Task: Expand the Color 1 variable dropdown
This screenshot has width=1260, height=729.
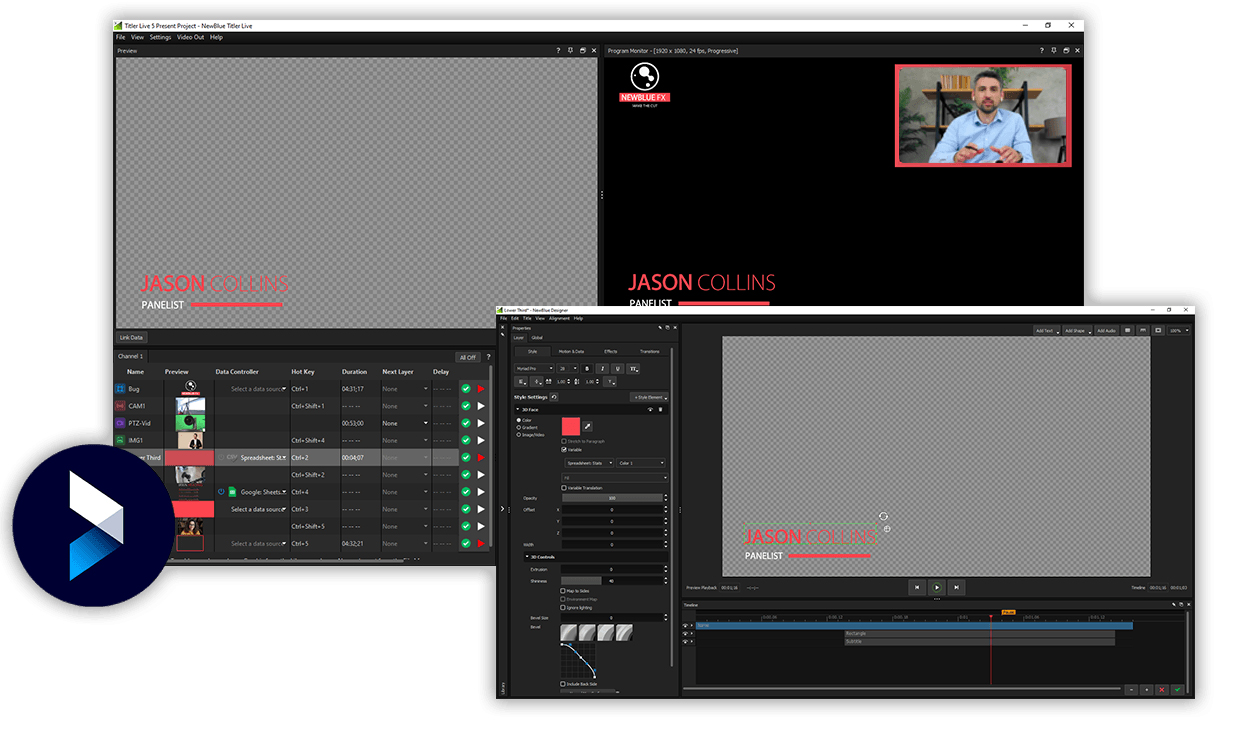Action: click(x=640, y=463)
